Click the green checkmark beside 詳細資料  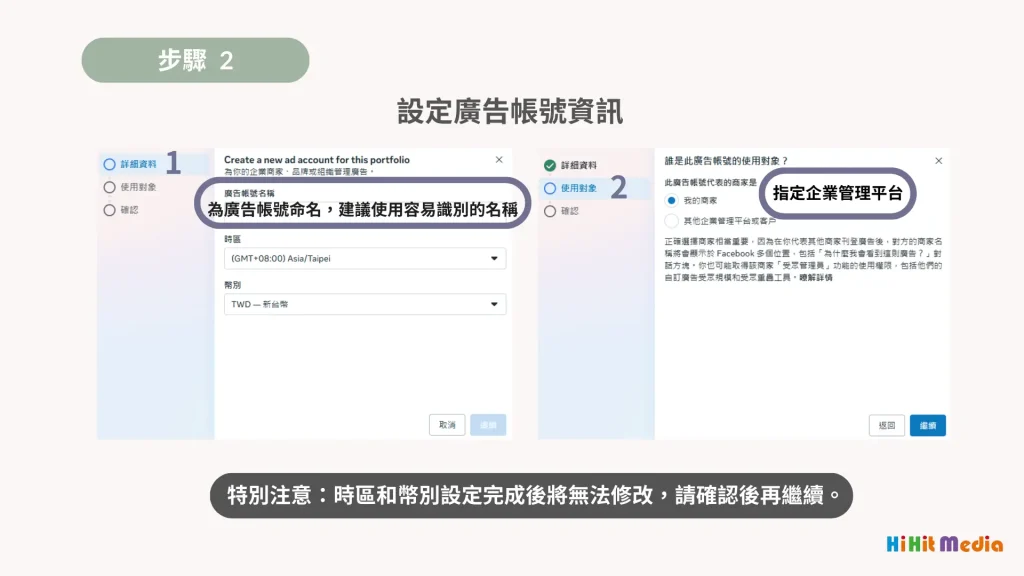549,165
